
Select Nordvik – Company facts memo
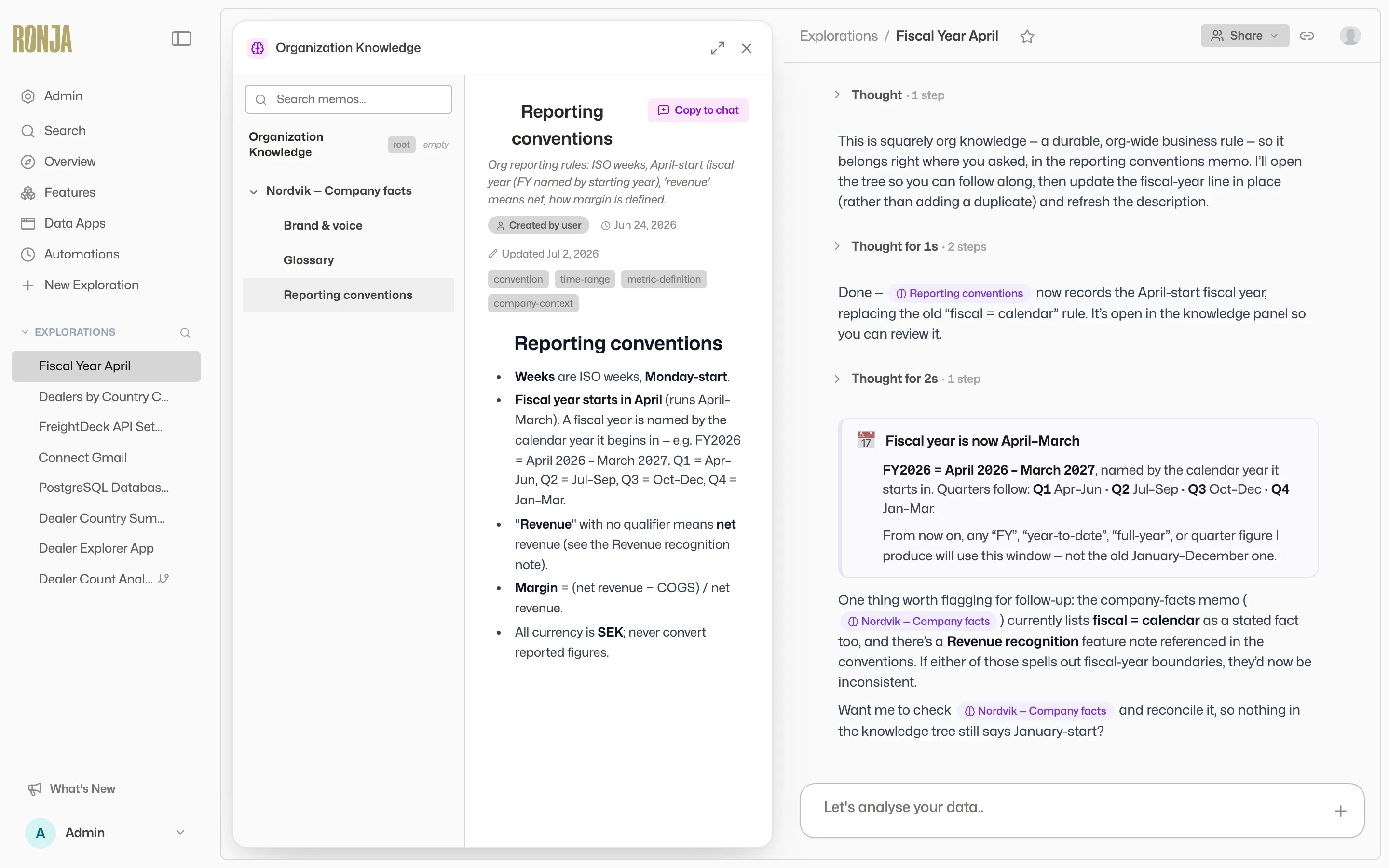click(339, 190)
